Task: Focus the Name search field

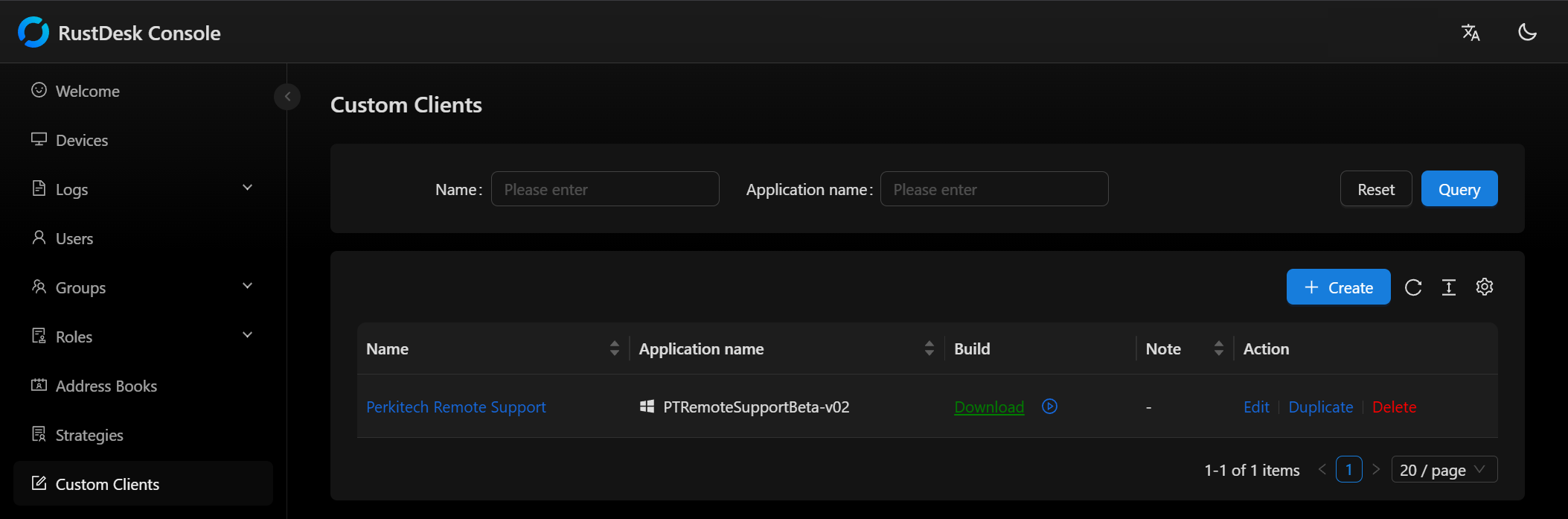Action: 605,189
